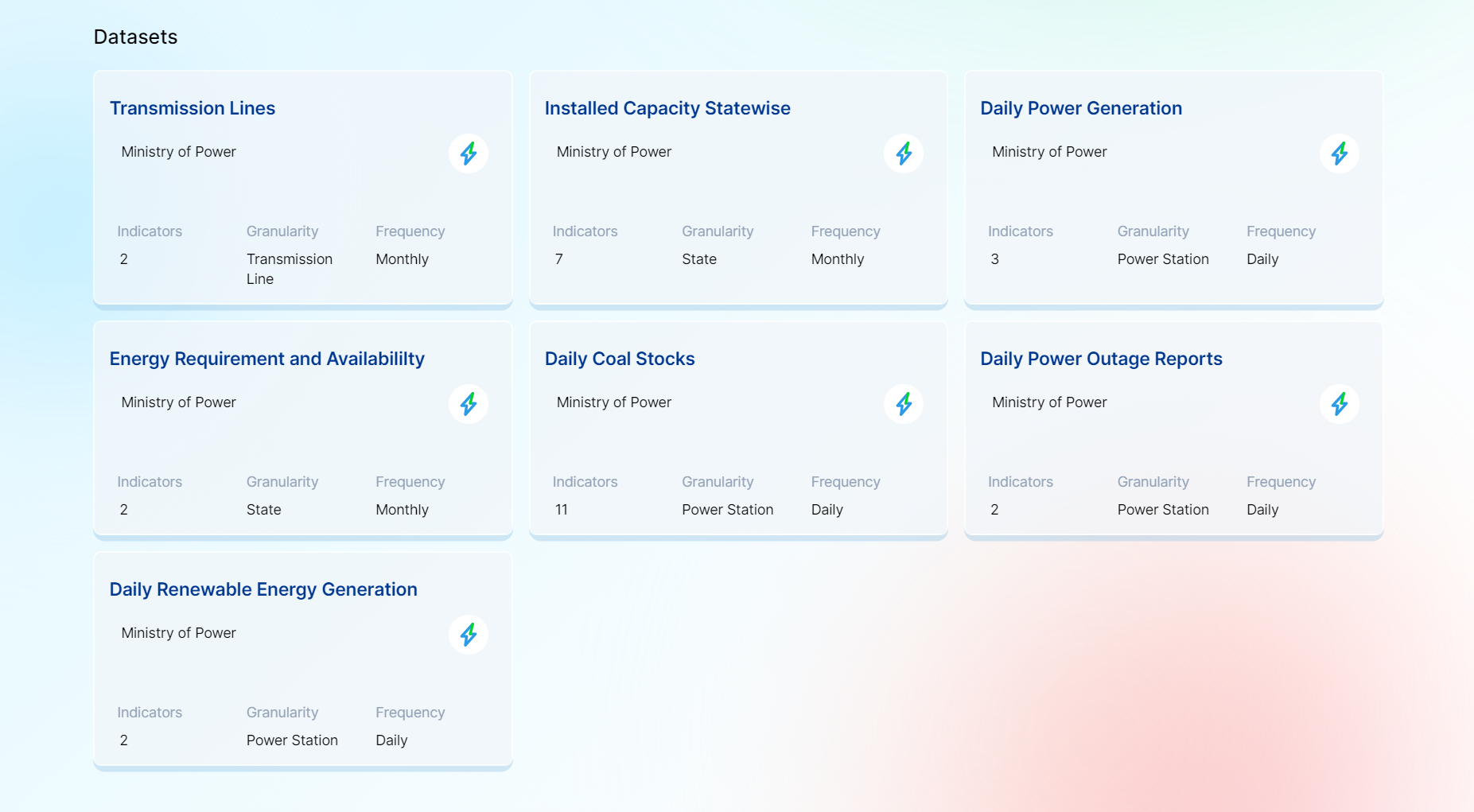1474x812 pixels.
Task: Go to Daily Power Generation dataset
Action: 1080,108
